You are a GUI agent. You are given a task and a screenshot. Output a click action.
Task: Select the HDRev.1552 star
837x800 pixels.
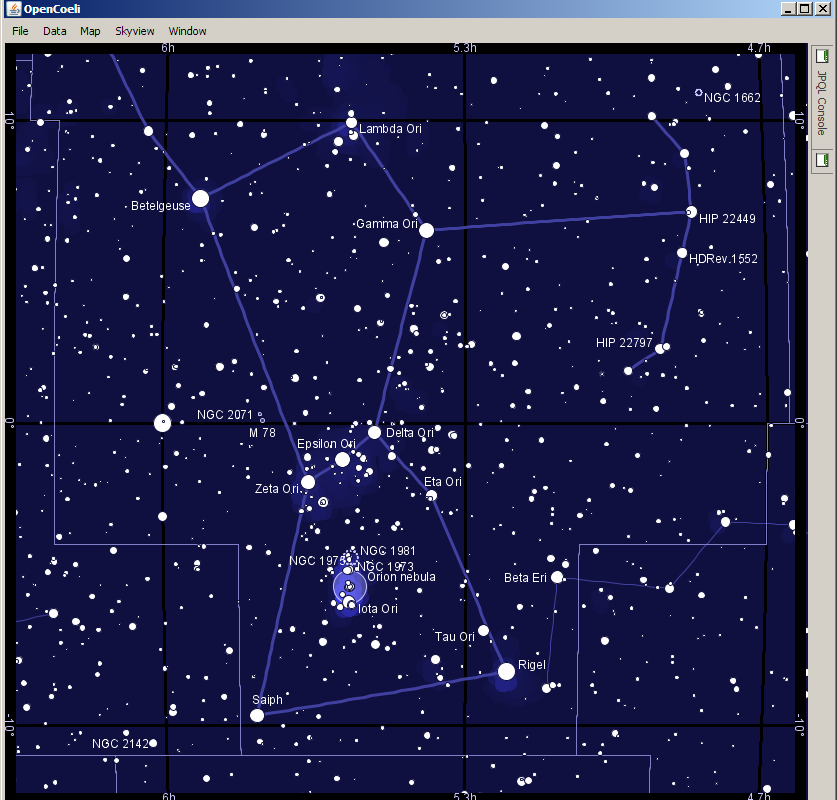point(682,253)
